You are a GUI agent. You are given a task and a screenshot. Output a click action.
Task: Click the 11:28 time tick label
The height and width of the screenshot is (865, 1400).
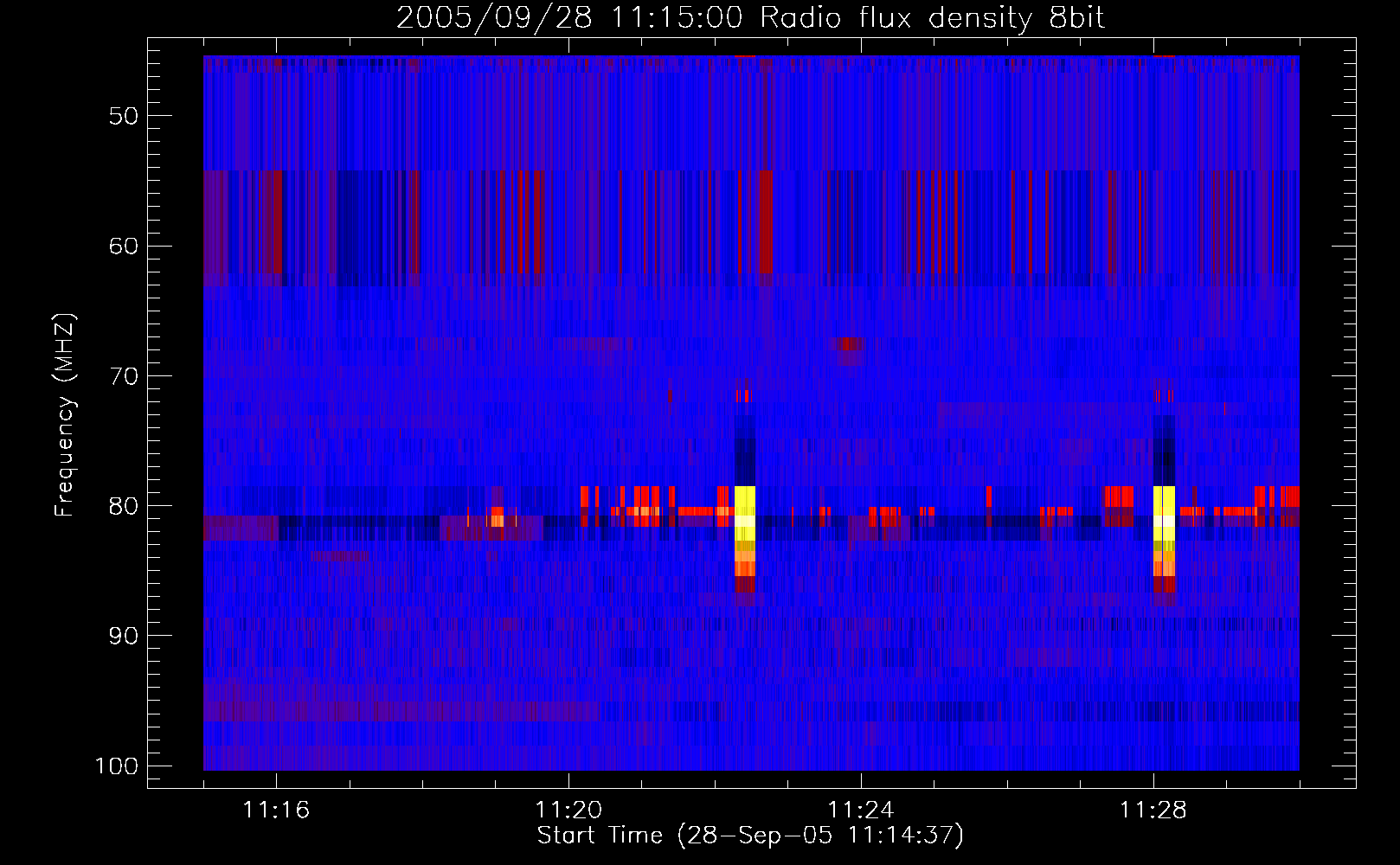click(x=1153, y=811)
